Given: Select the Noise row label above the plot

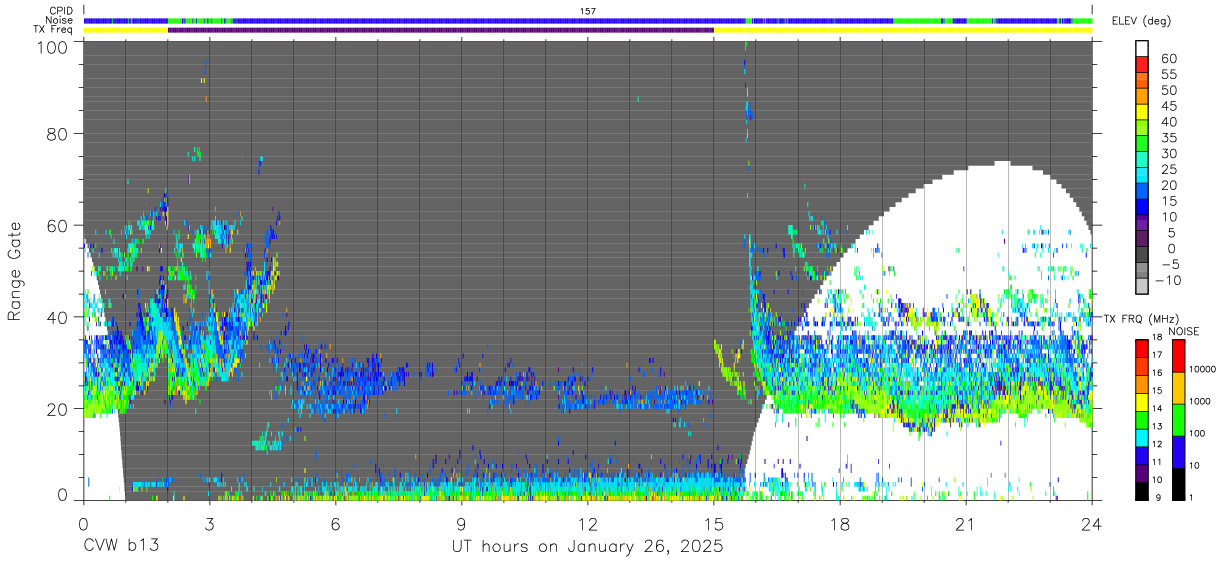Looking at the screenshot, I should (x=59, y=20).
